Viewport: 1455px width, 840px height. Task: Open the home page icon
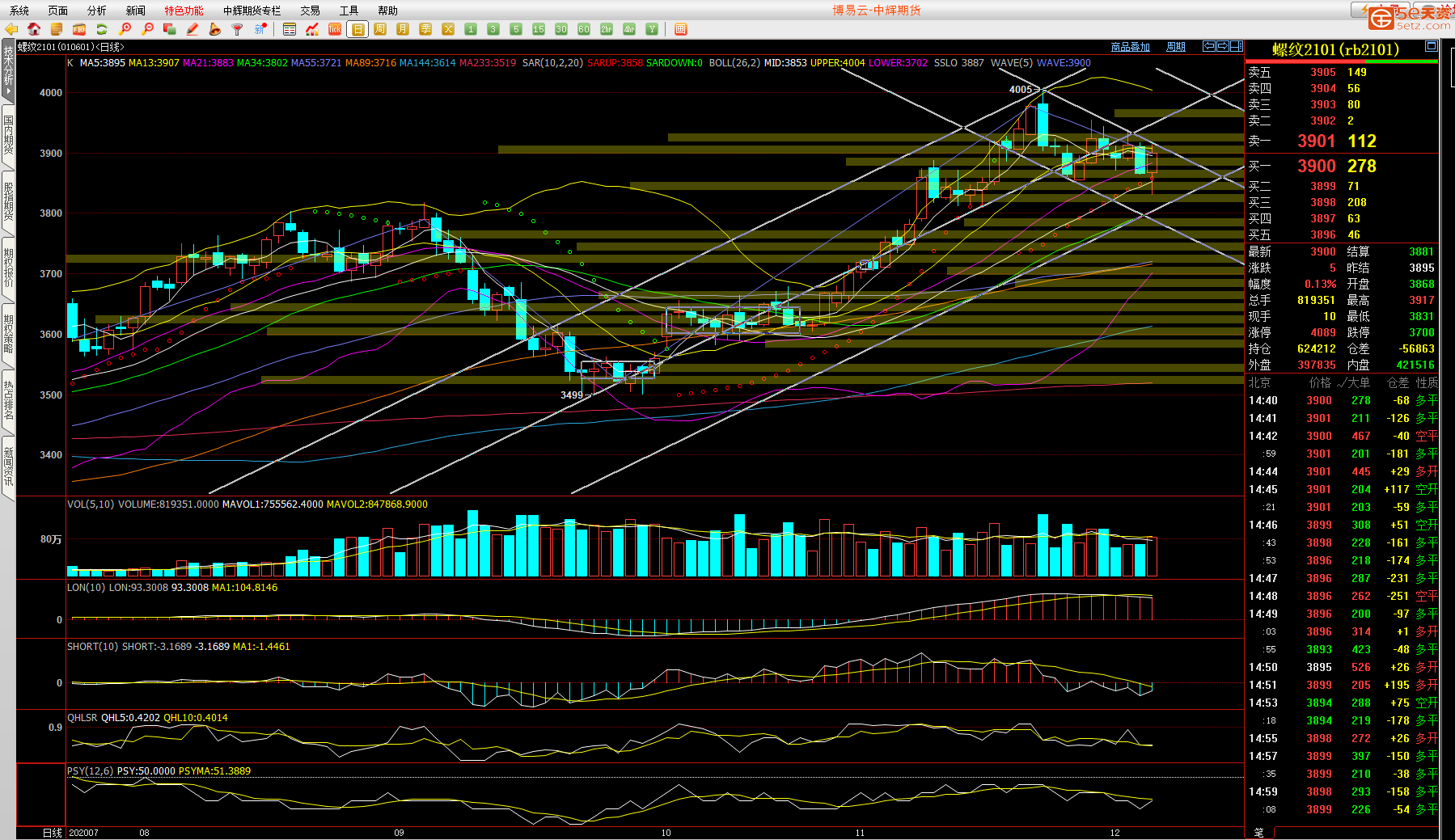[x=34, y=29]
